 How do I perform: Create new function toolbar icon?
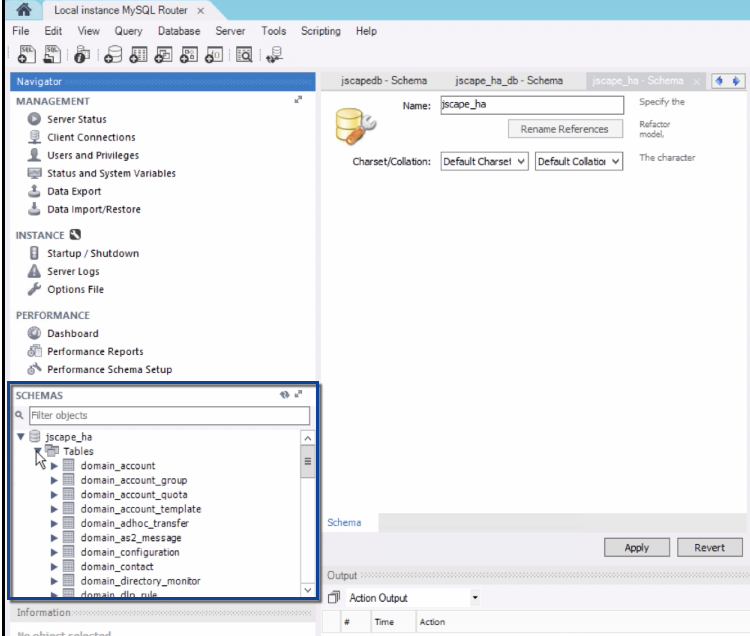pyautogui.click(x=214, y=55)
